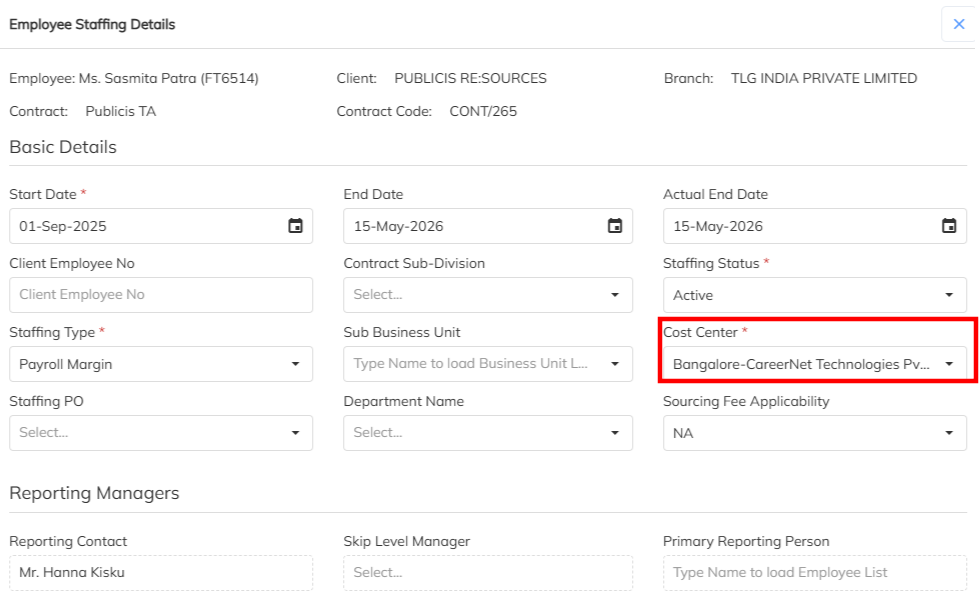Open calendar picker for Actual End Date
The image size is (979, 598).
pyautogui.click(x=949, y=226)
